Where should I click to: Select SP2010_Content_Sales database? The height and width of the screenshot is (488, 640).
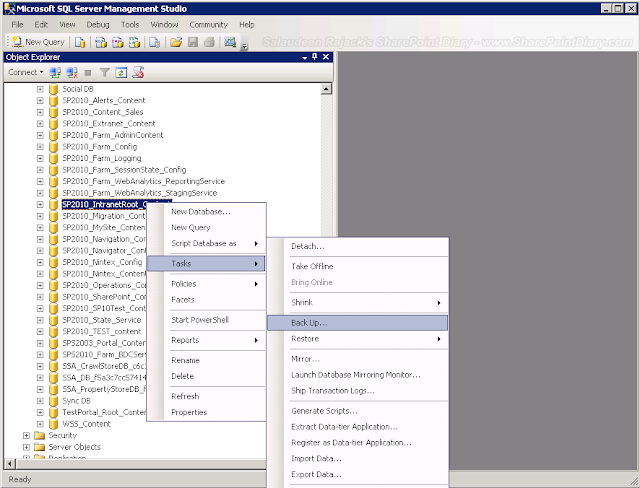tap(102, 112)
